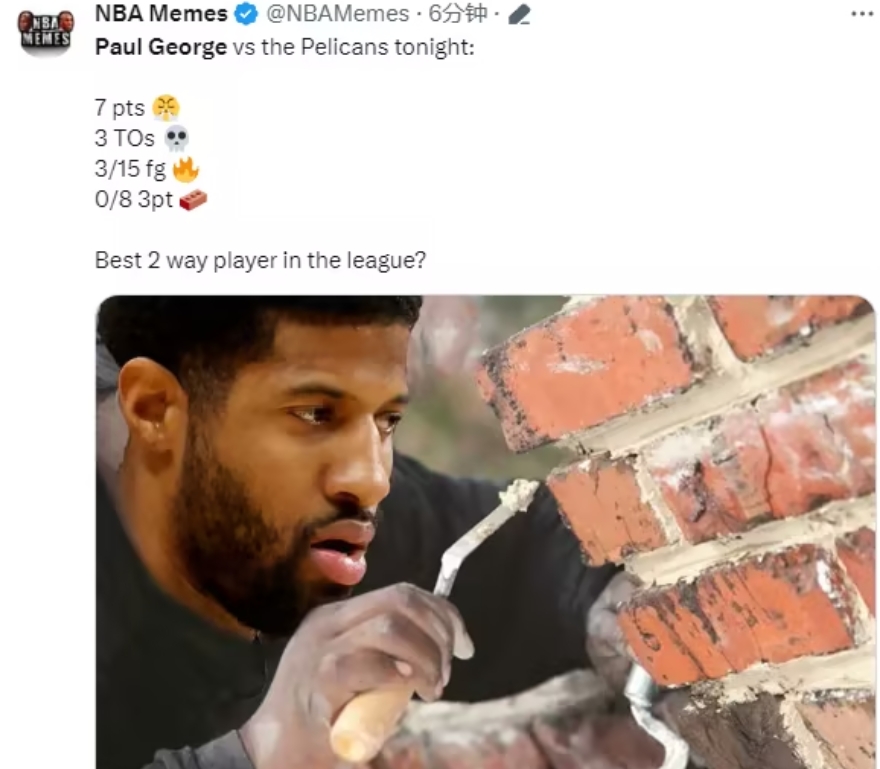Click the skull emoji next to 3 TOs
This screenshot has height=769, width=880.
point(177,139)
